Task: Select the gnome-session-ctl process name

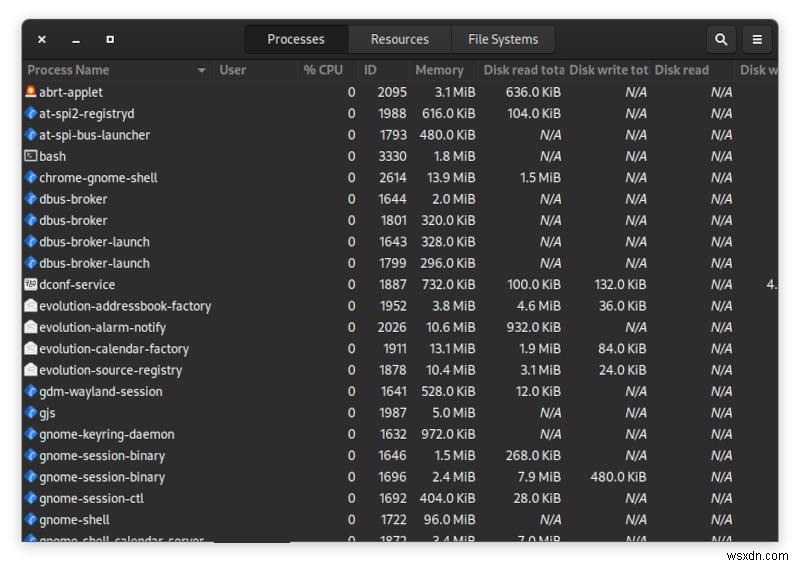Action: point(91,499)
